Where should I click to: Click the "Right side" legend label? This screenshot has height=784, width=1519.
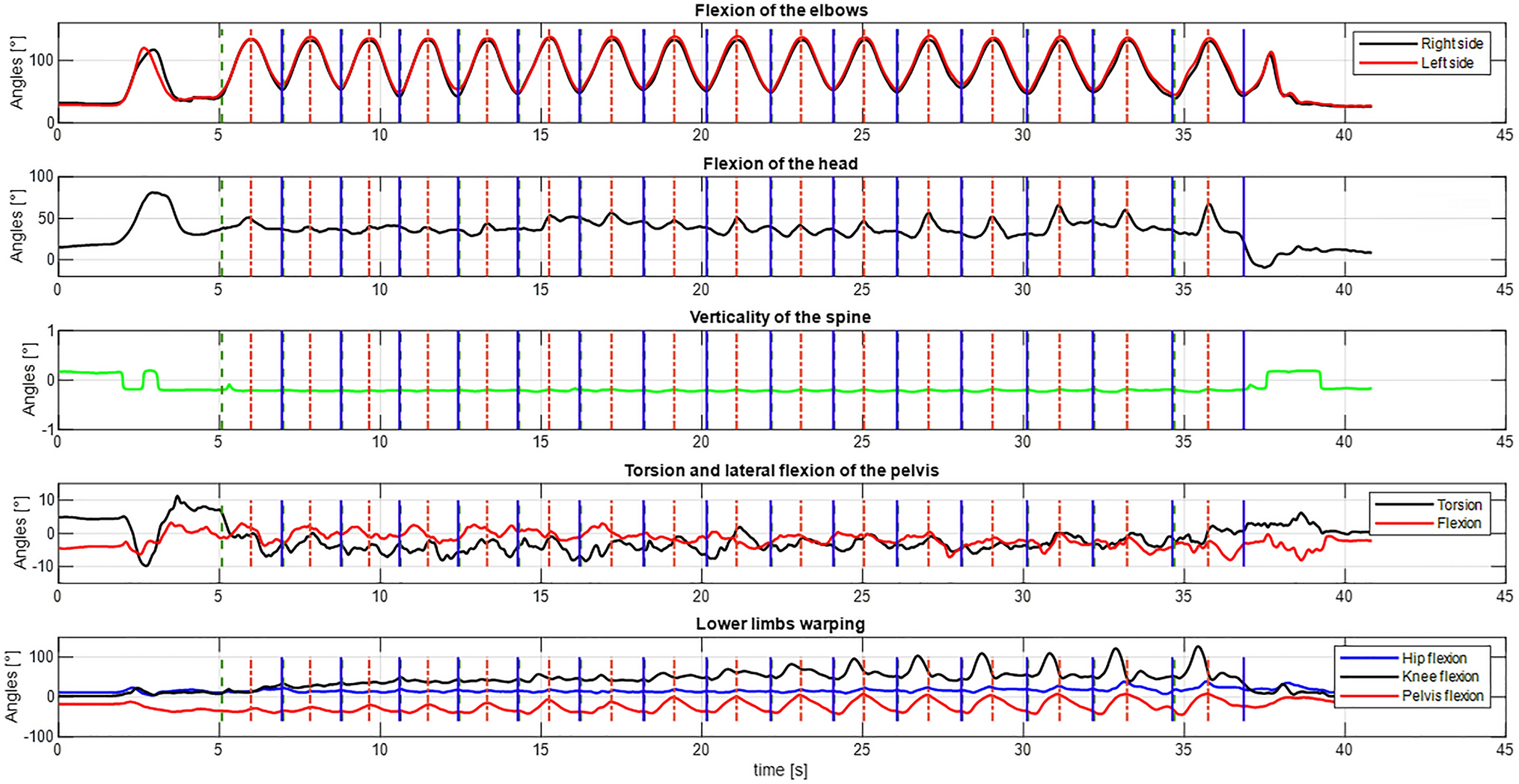point(1452,44)
